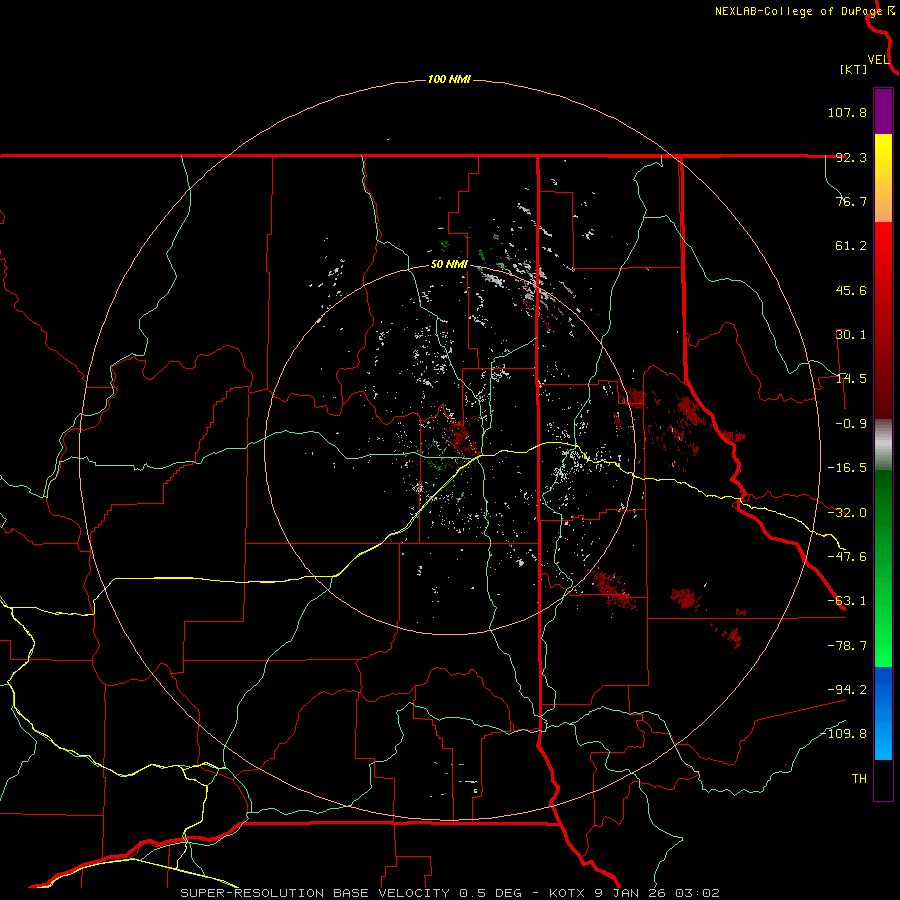Click the 100 NMI range ring label
The height and width of the screenshot is (900, 900).
pyautogui.click(x=449, y=79)
